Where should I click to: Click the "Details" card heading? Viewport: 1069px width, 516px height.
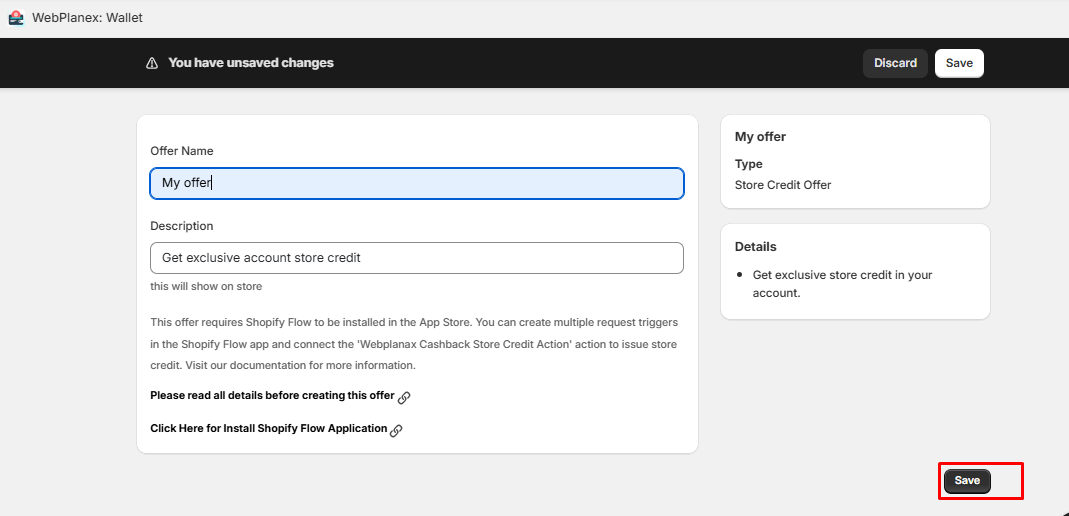click(755, 247)
